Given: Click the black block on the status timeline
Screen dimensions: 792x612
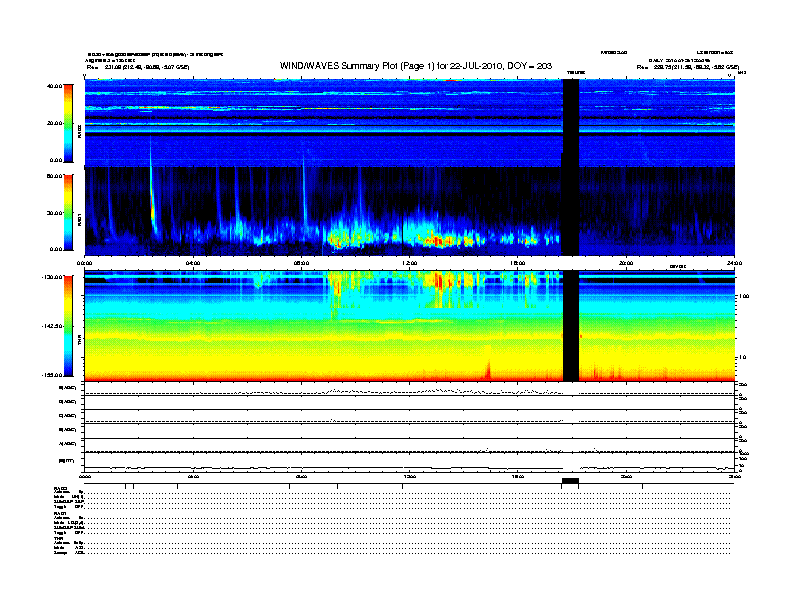Looking at the screenshot, I should (x=570, y=481).
